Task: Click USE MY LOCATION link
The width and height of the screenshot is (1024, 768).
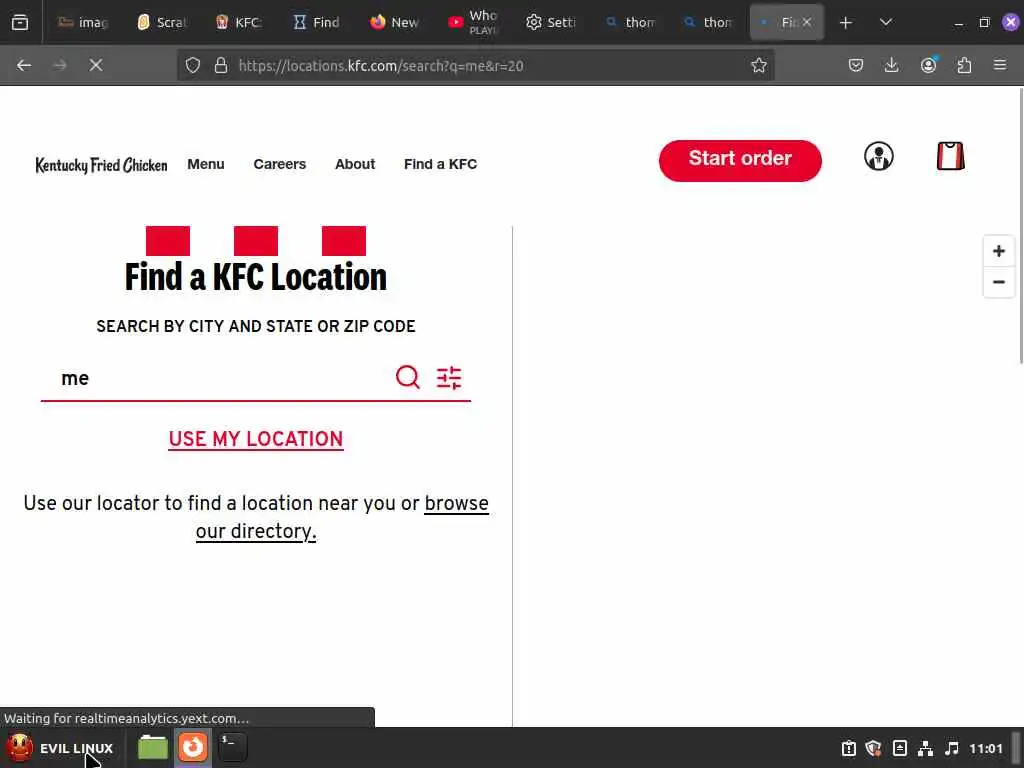Action: click(256, 439)
